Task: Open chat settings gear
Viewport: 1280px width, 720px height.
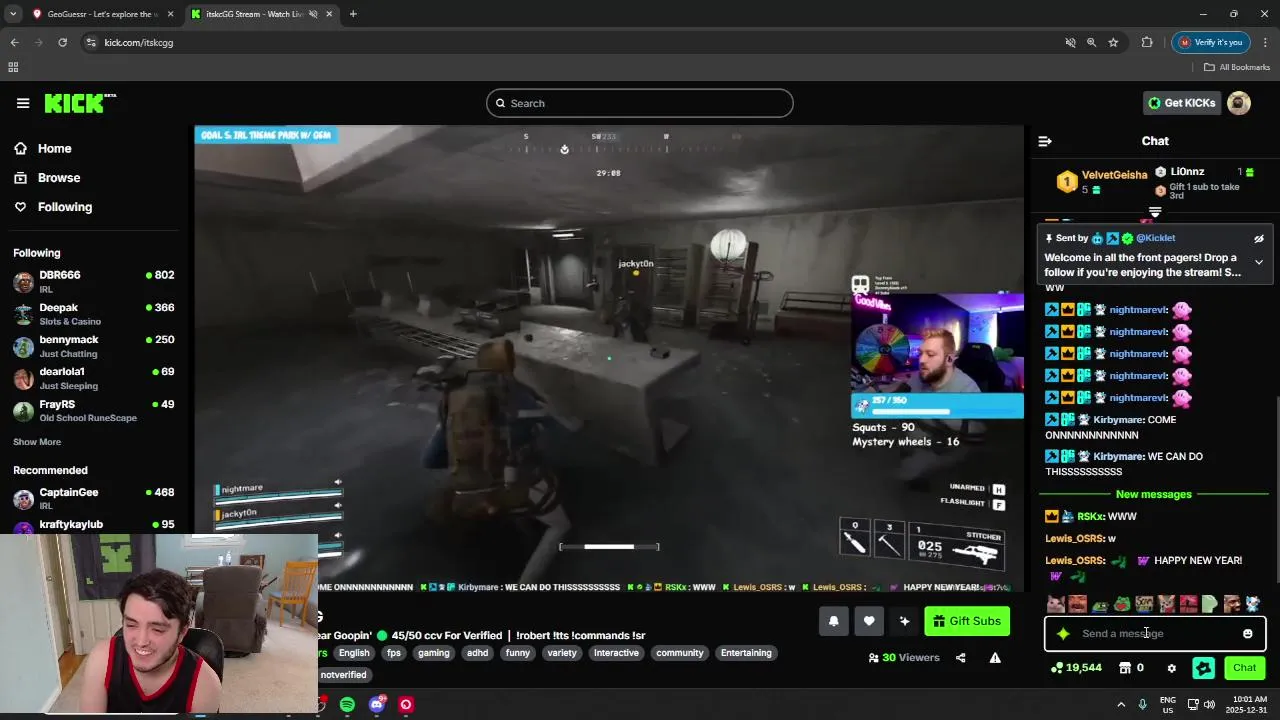Action: [x=1172, y=668]
